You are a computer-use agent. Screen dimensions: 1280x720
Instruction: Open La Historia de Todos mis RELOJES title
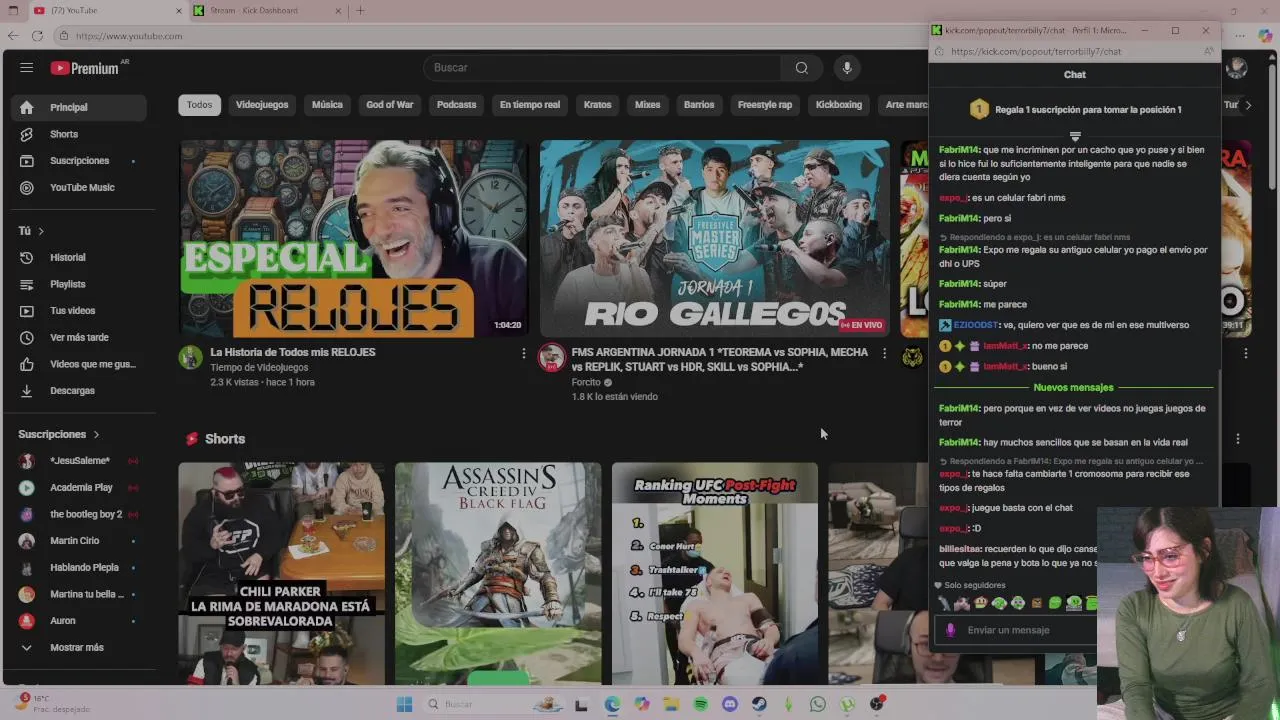click(x=293, y=352)
